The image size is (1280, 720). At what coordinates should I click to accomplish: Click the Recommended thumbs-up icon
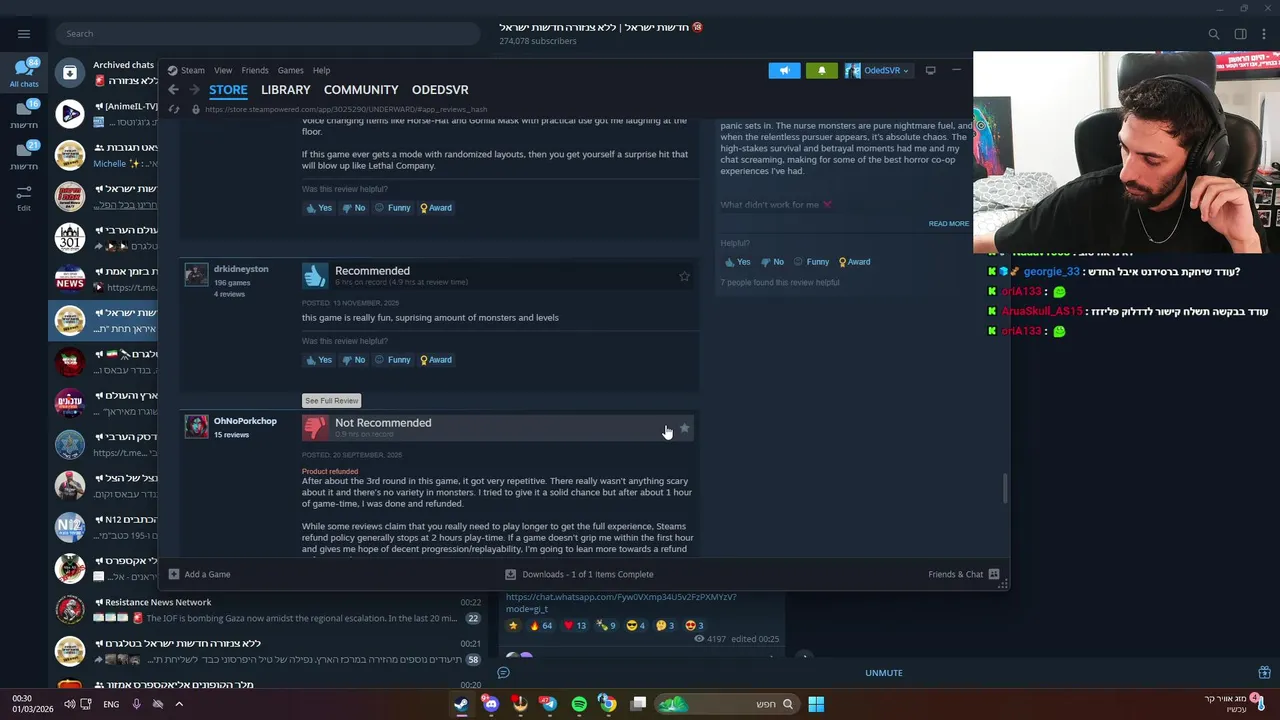click(315, 276)
